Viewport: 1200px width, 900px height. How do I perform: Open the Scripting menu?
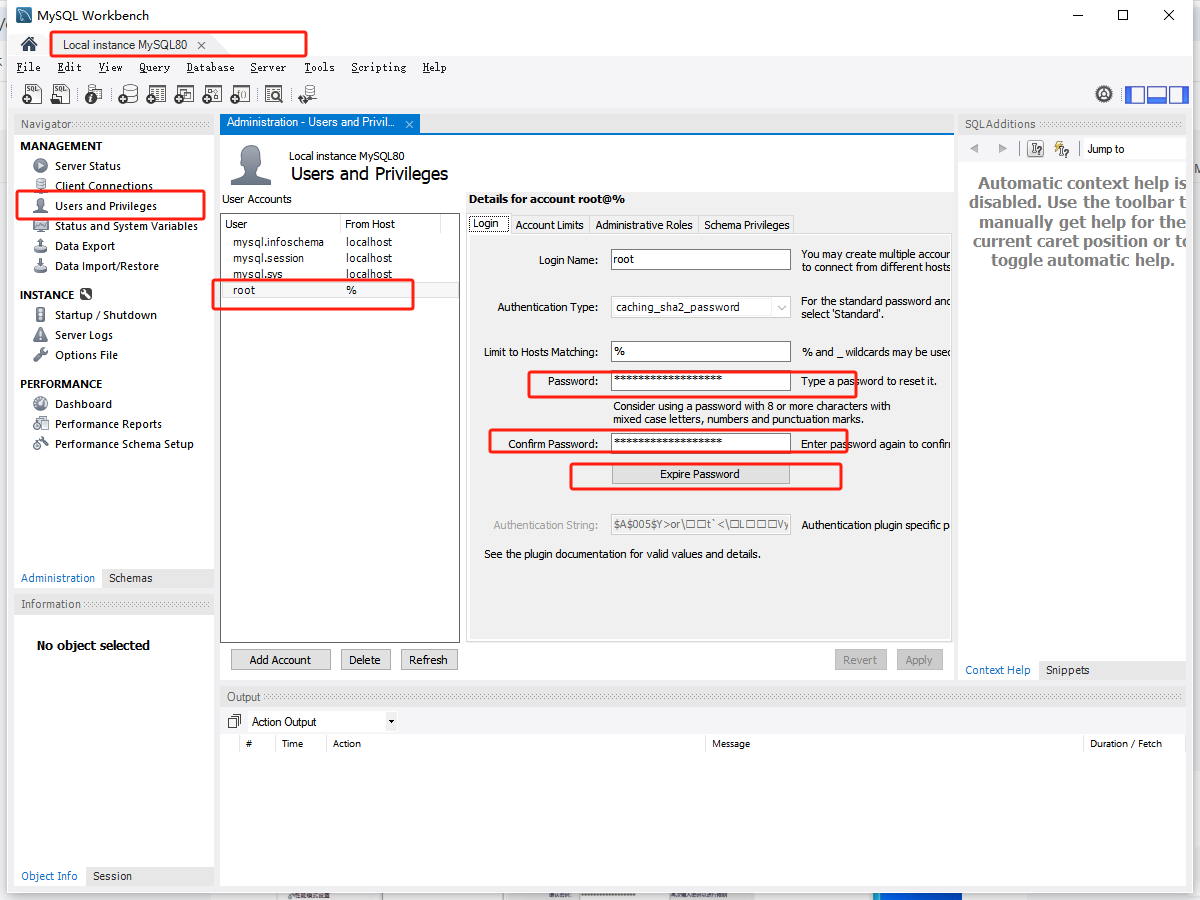point(378,67)
